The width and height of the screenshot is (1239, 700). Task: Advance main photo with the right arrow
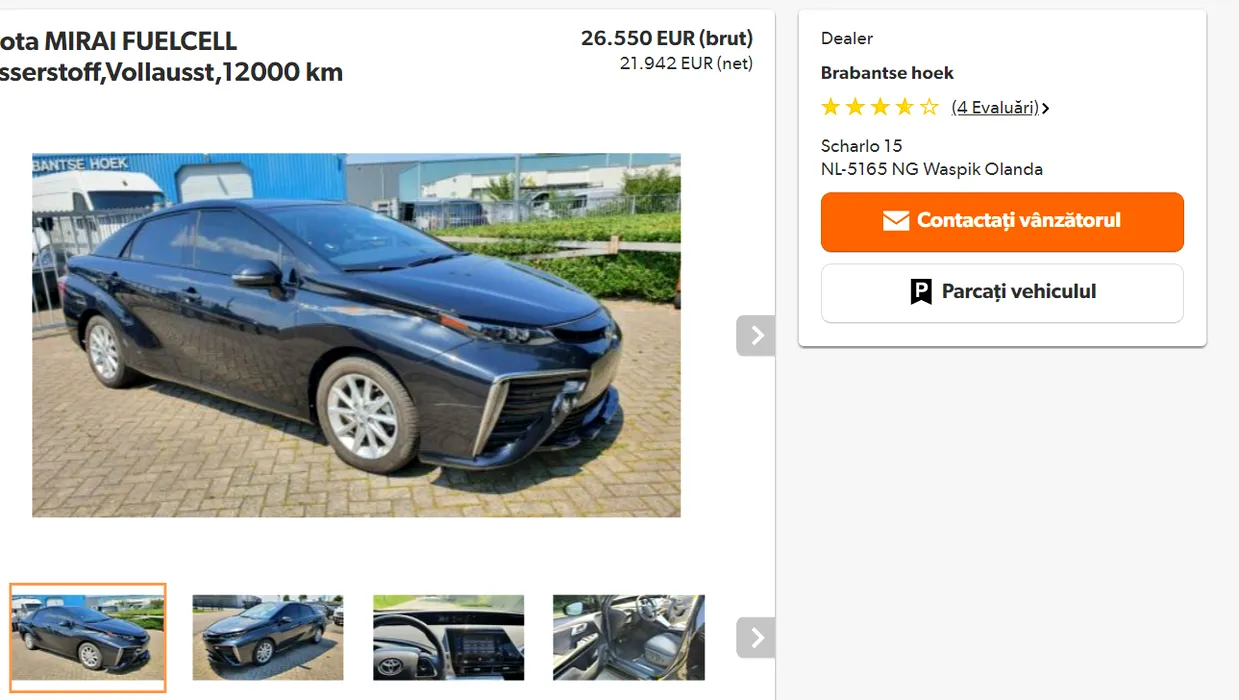(x=756, y=336)
